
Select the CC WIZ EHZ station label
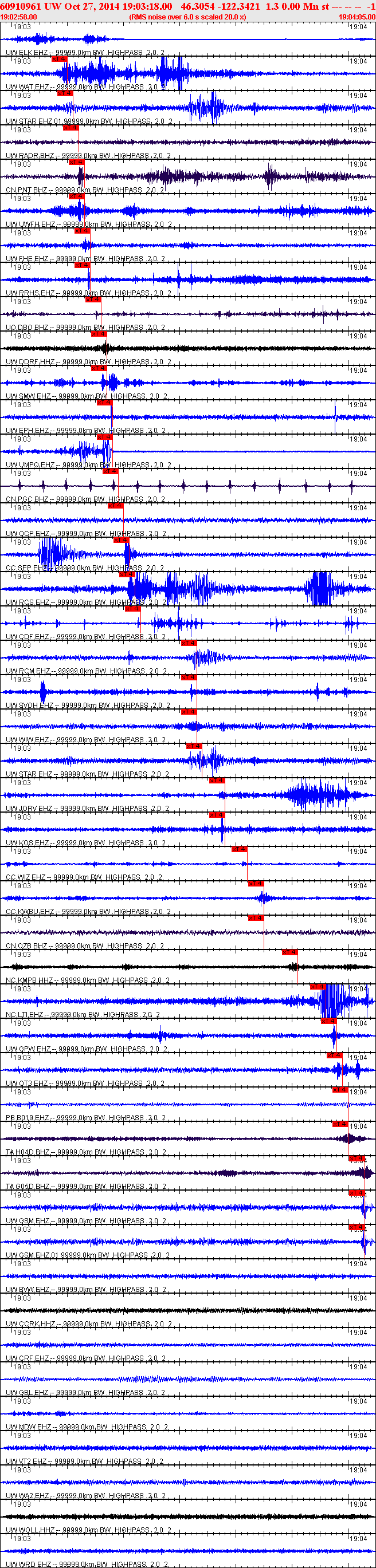click(84, 878)
